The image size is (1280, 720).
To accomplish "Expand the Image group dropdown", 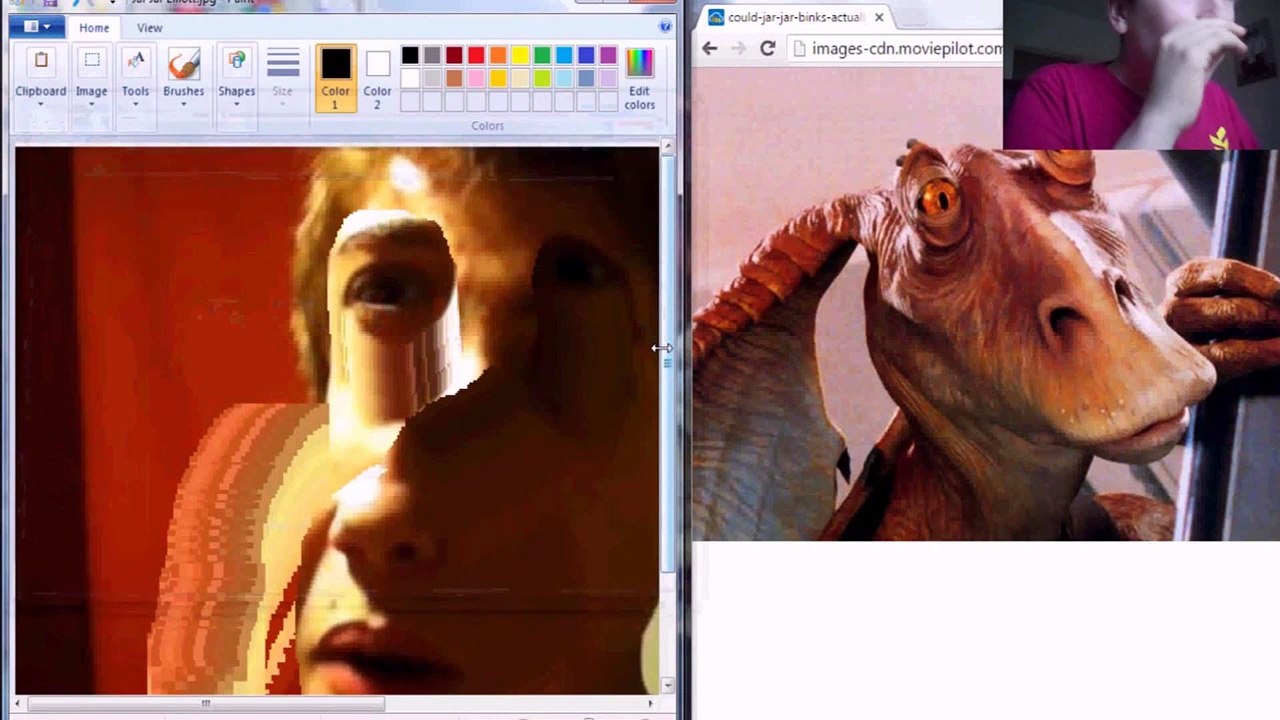I will point(91,104).
